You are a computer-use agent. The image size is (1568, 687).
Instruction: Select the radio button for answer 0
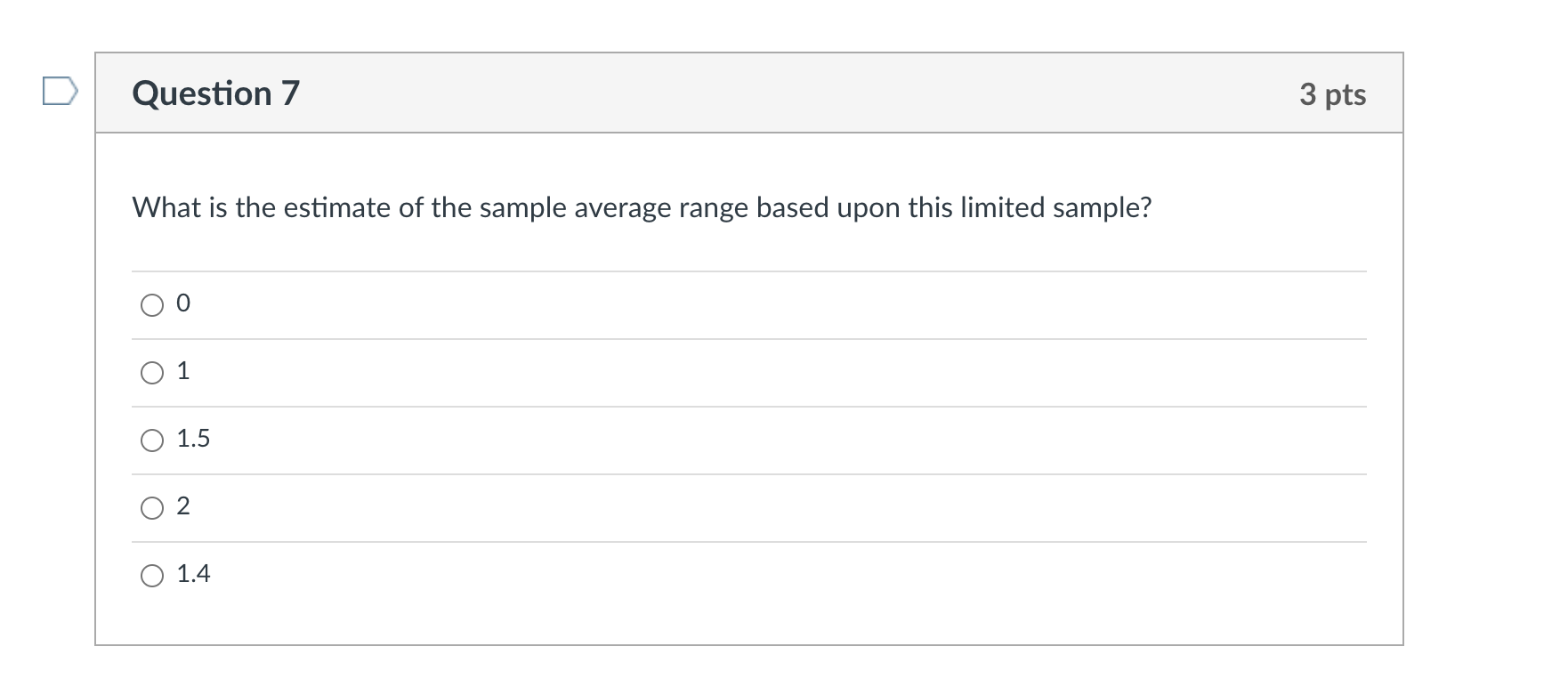(152, 305)
